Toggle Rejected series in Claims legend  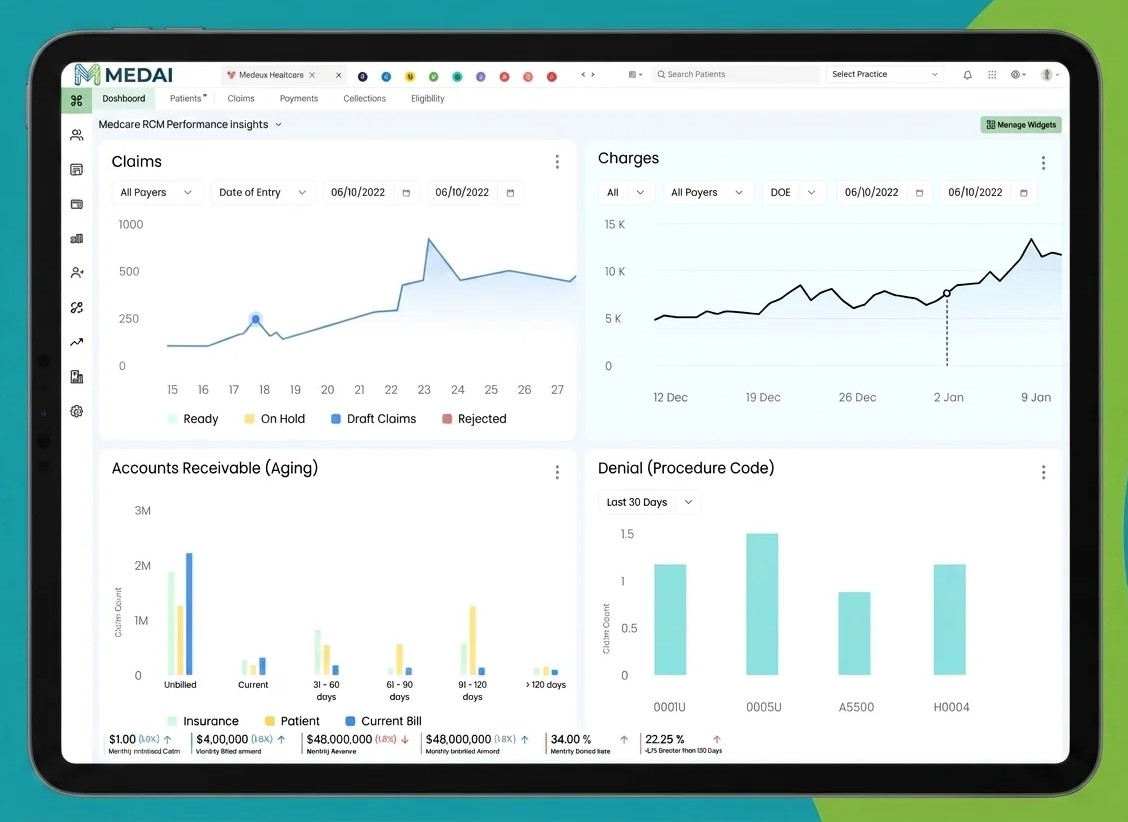point(474,419)
